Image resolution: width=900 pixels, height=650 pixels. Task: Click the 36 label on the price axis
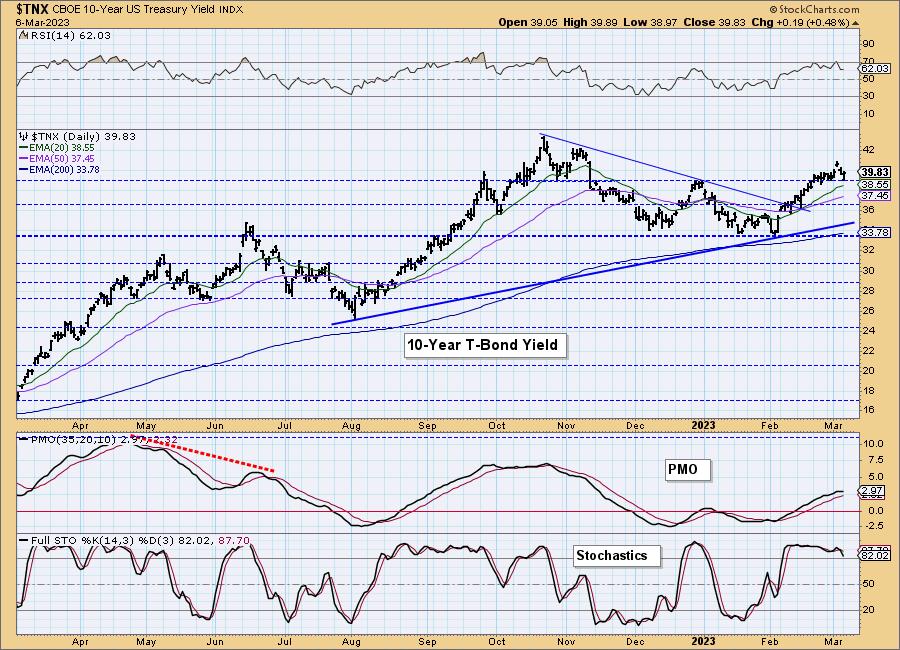coord(868,210)
